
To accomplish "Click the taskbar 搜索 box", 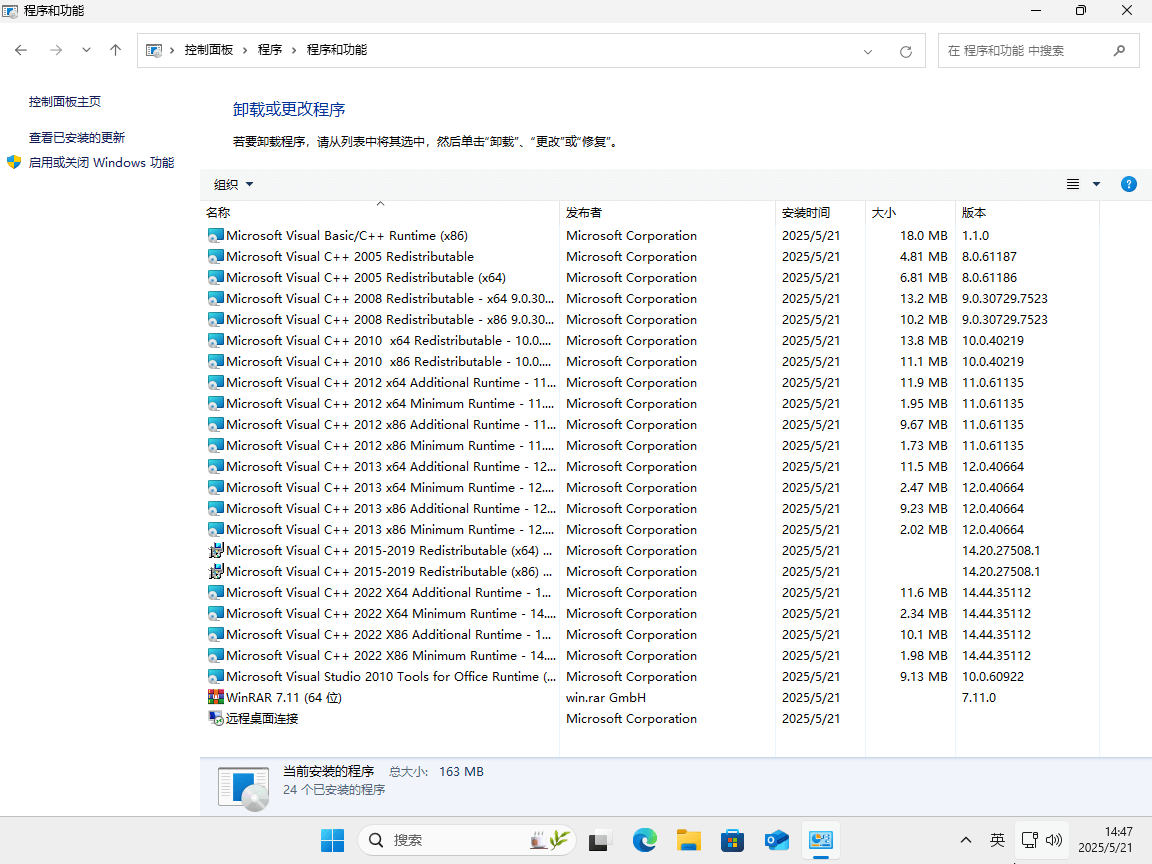I will tap(467, 840).
